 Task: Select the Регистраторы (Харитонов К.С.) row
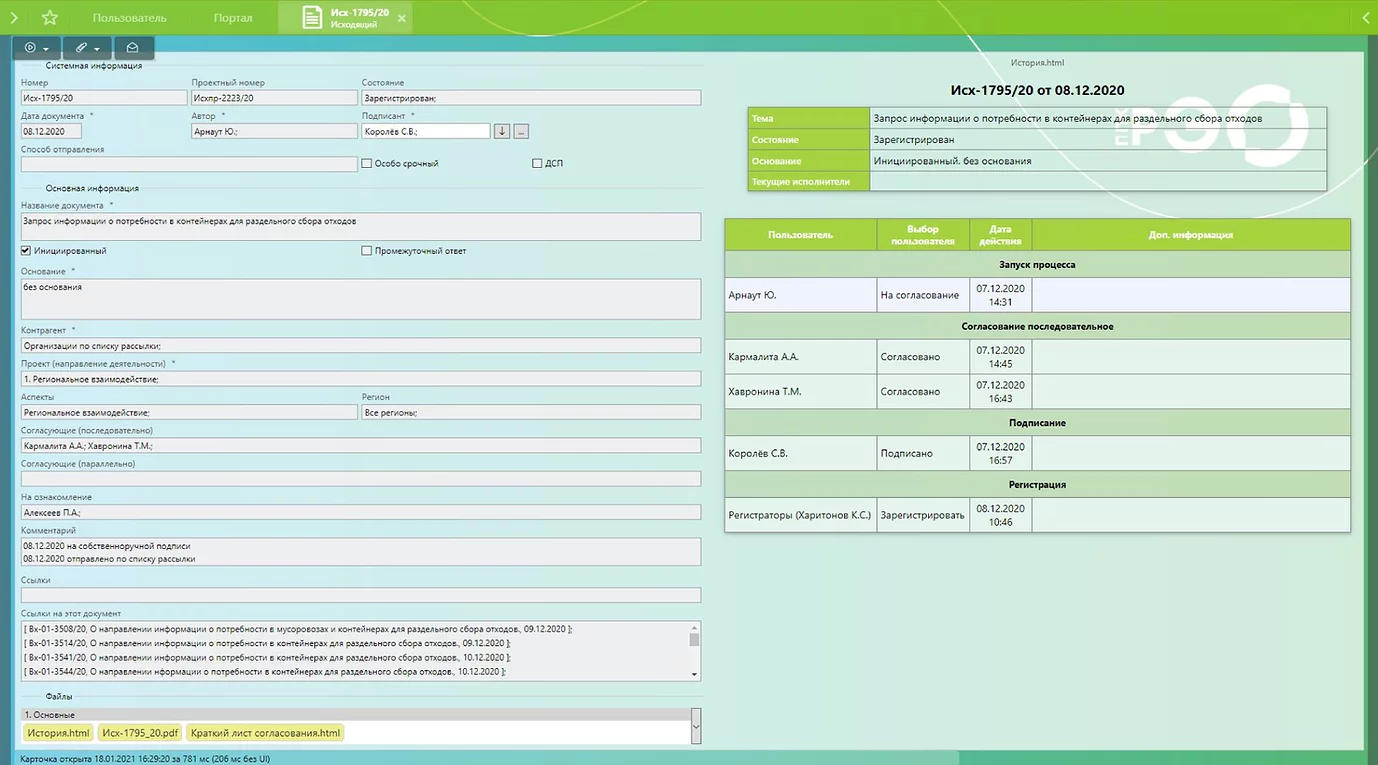pos(1037,515)
